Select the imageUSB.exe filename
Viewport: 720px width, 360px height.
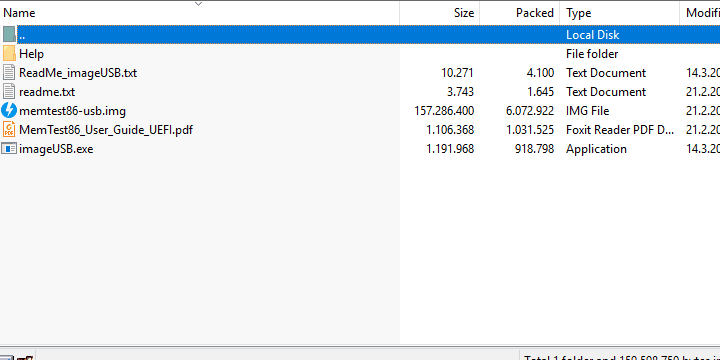(x=56, y=149)
